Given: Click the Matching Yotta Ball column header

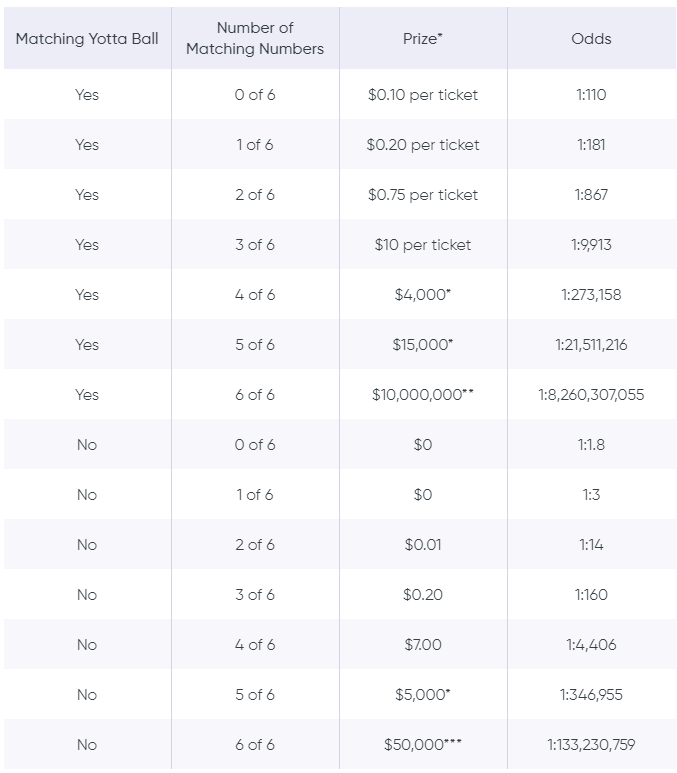Looking at the screenshot, I should [x=87, y=38].
